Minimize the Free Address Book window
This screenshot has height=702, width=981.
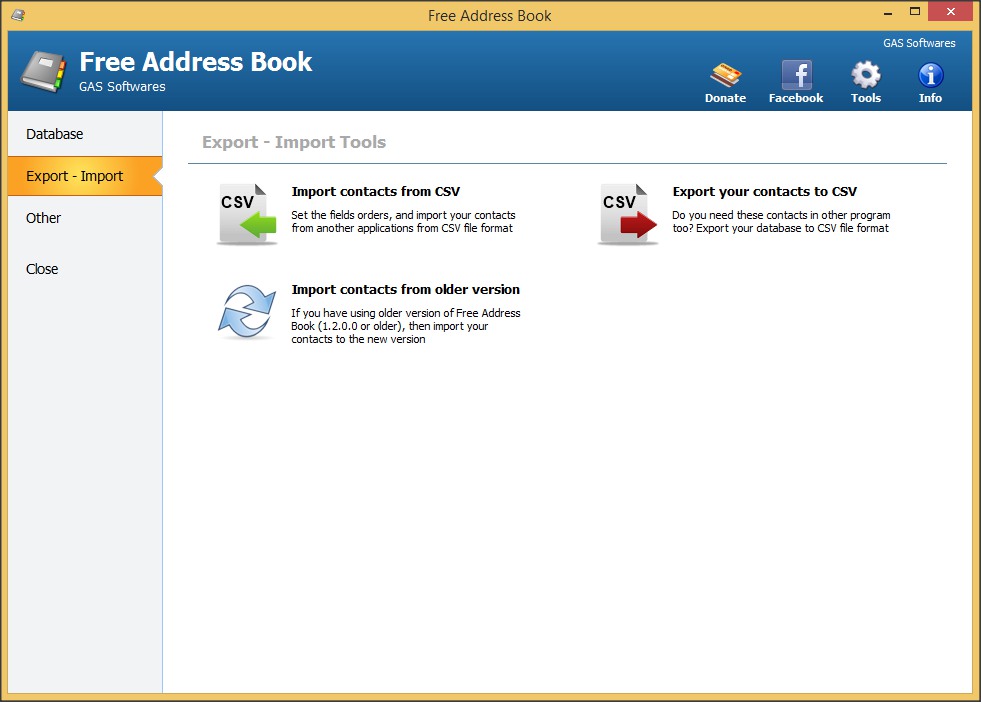[x=888, y=13]
